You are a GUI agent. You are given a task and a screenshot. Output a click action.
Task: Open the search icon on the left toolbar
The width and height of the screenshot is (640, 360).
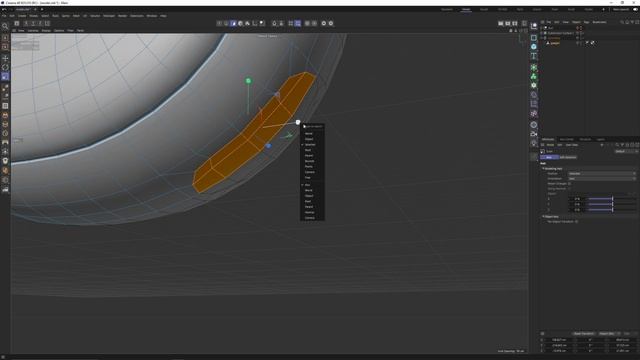pyautogui.click(x=5, y=26)
